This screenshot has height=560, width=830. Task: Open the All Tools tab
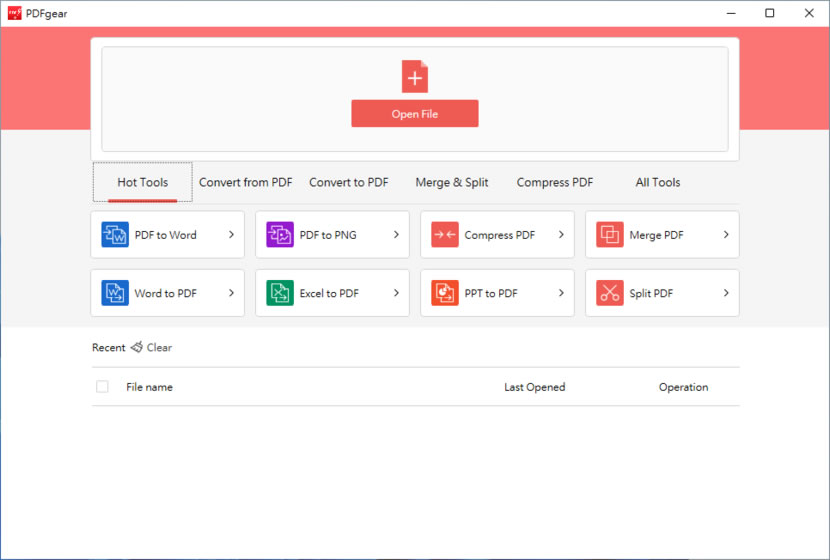pyautogui.click(x=658, y=182)
